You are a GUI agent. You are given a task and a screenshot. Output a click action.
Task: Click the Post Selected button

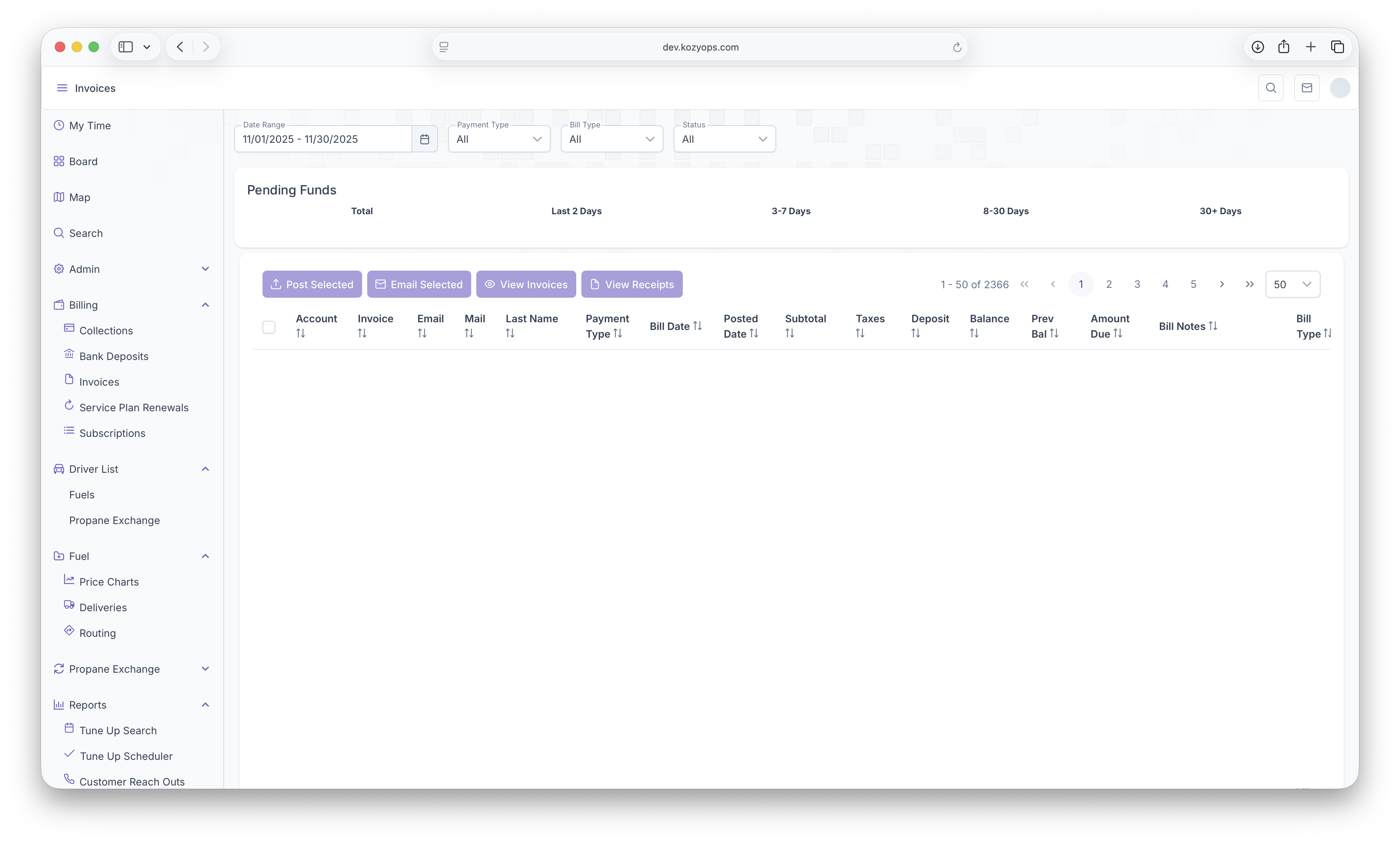312,284
